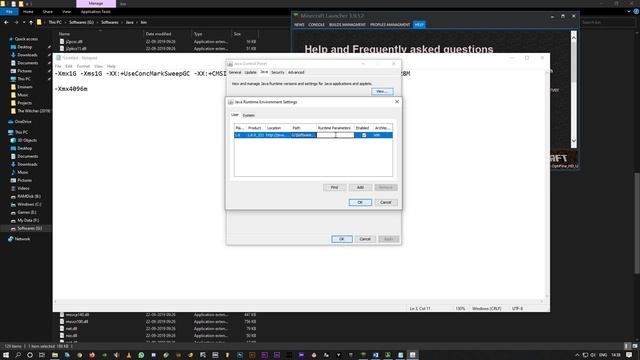This screenshot has width=640, height=360.
Task: Open NEWS tab in Minecraft Launcher
Action: click(299, 25)
